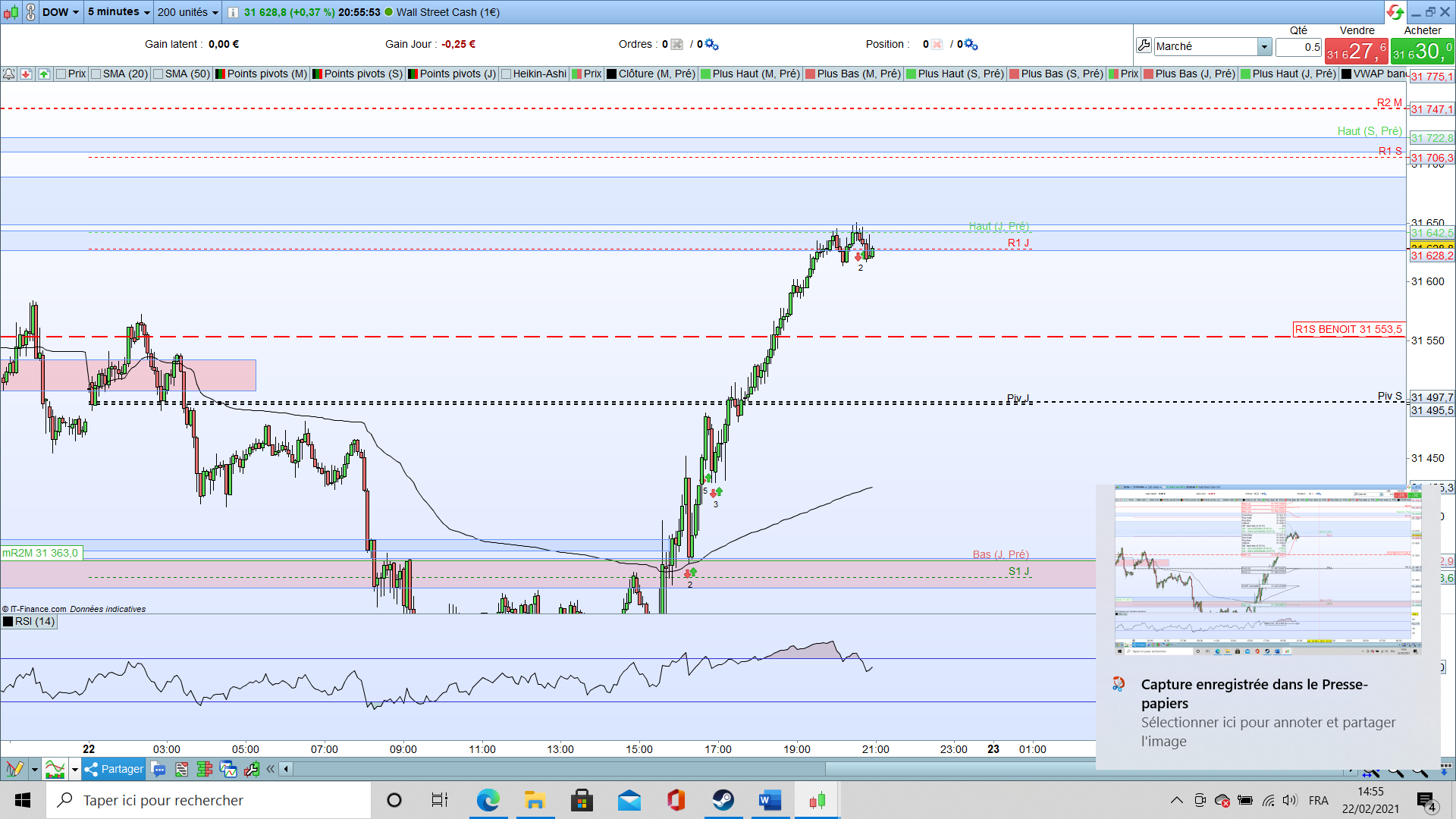Click the chain link icon beside DOW
The image size is (1456, 819).
30,12
